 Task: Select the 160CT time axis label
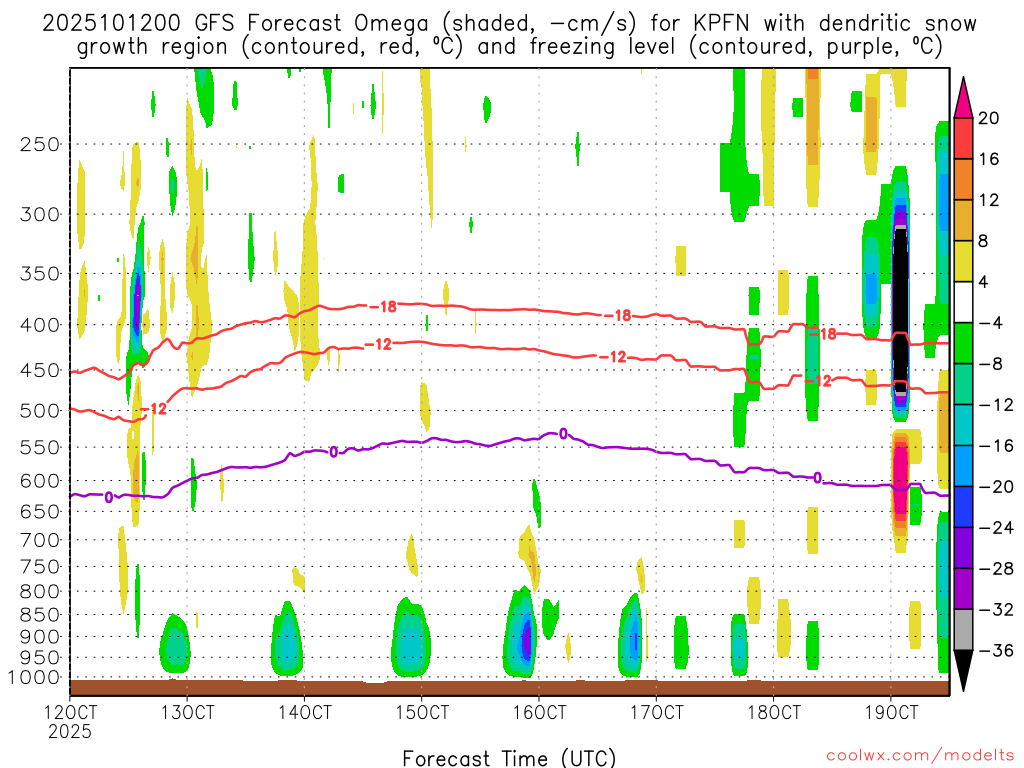(x=539, y=712)
